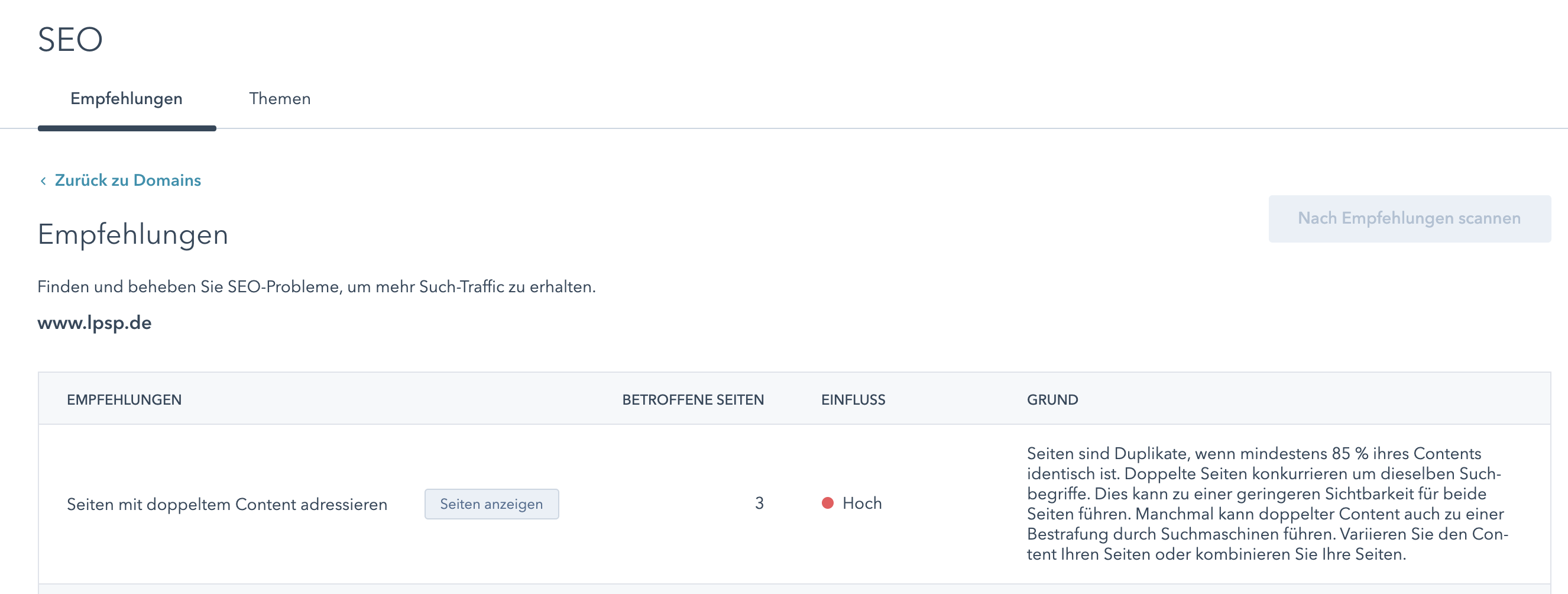Click the SEO page title
This screenshot has height=594, width=1568.
(70, 40)
